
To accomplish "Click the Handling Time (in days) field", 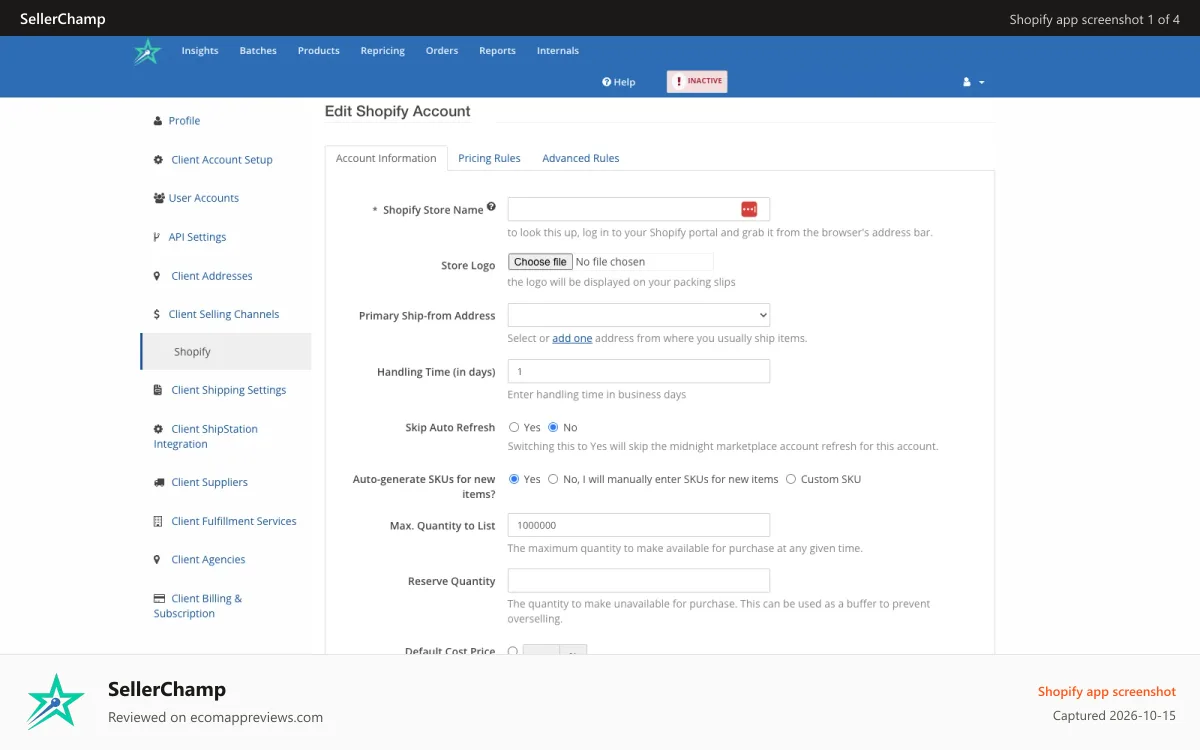I will pyautogui.click(x=639, y=371).
